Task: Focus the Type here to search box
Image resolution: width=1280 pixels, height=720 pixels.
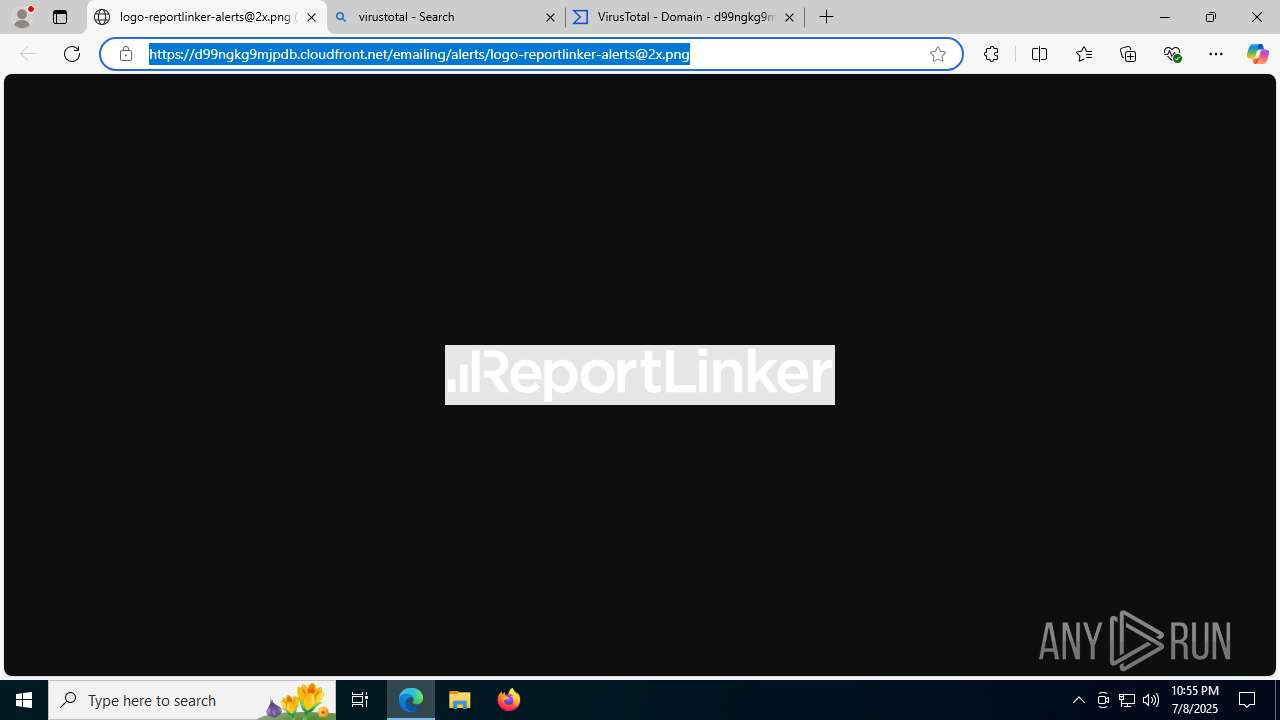Action: pos(192,700)
